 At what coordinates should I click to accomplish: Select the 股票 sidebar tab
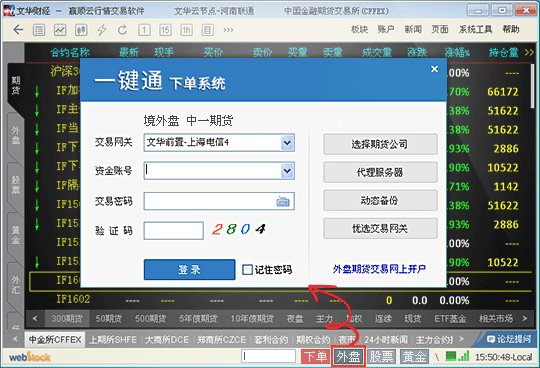pos(16,185)
